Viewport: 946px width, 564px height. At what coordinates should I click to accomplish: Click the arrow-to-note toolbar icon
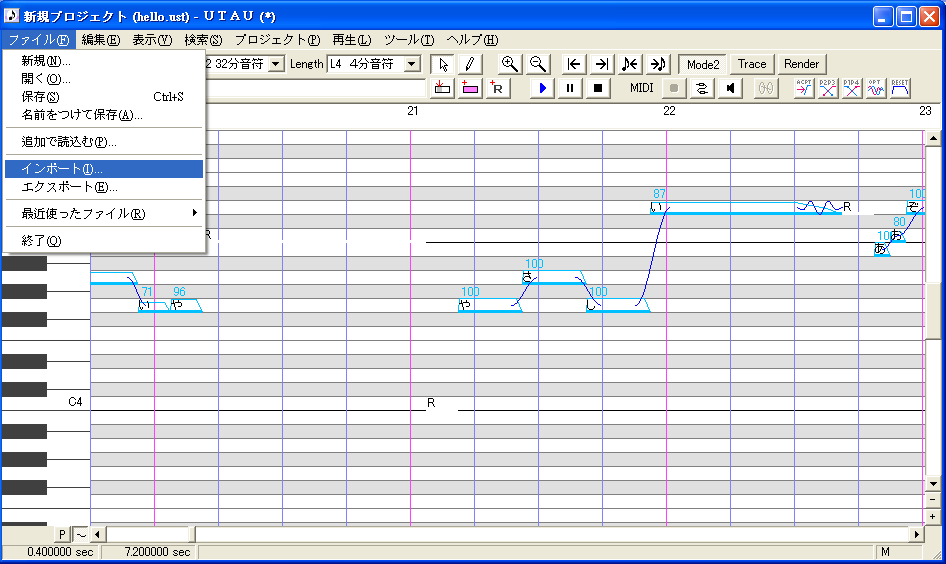(658, 64)
